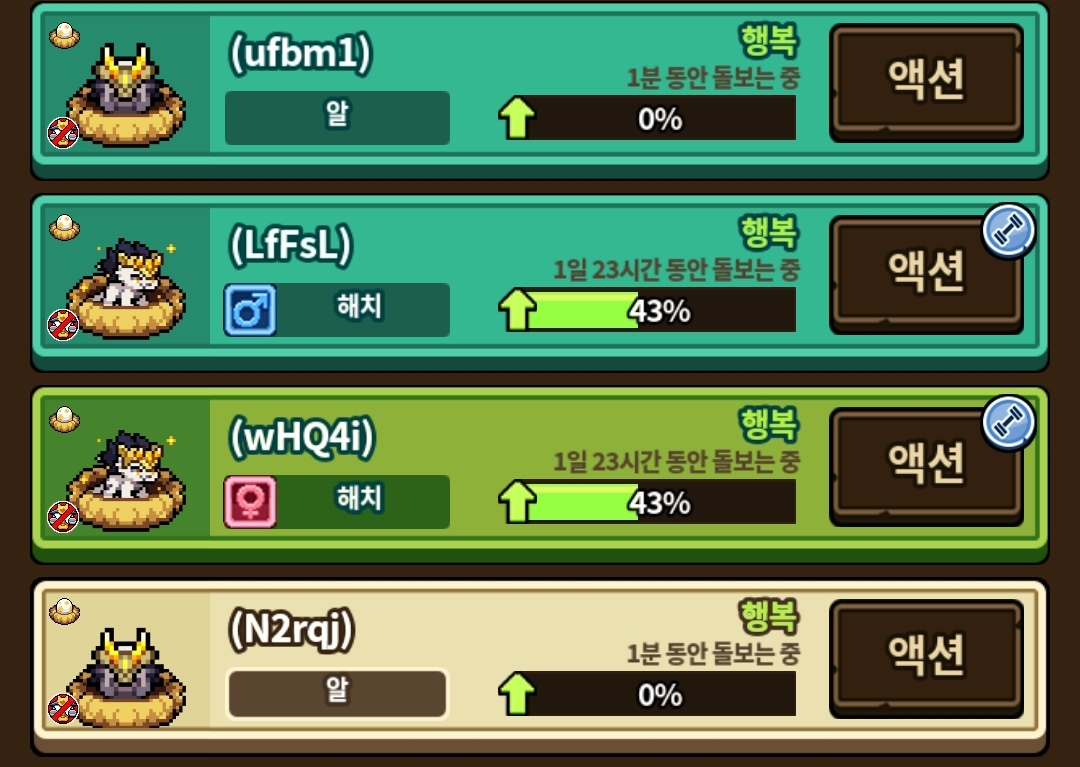Open 액션 menu for N2rqj egg
1080x767 pixels.
click(926, 659)
